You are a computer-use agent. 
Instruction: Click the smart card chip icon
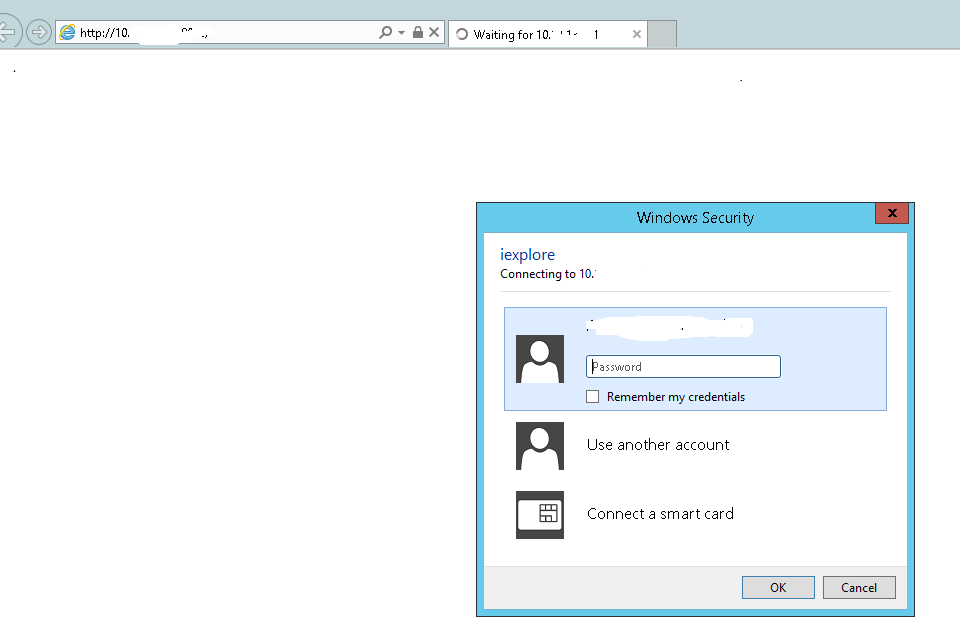tap(539, 515)
